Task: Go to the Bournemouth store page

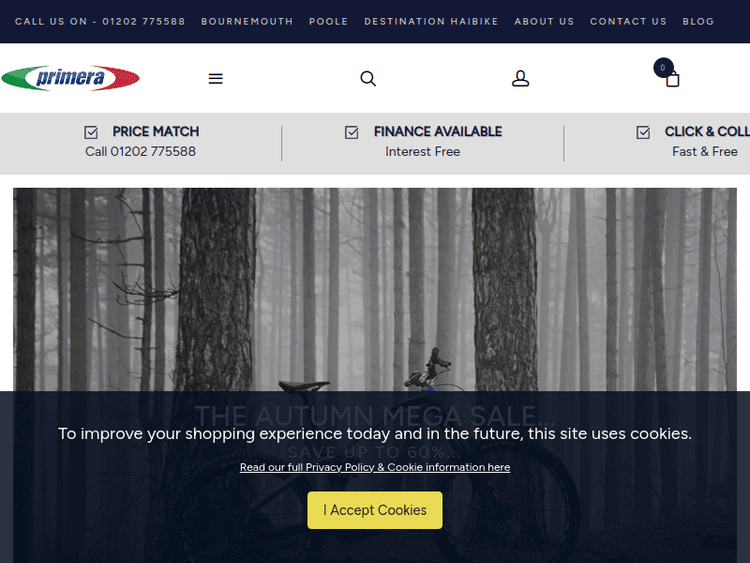Action: tap(247, 21)
